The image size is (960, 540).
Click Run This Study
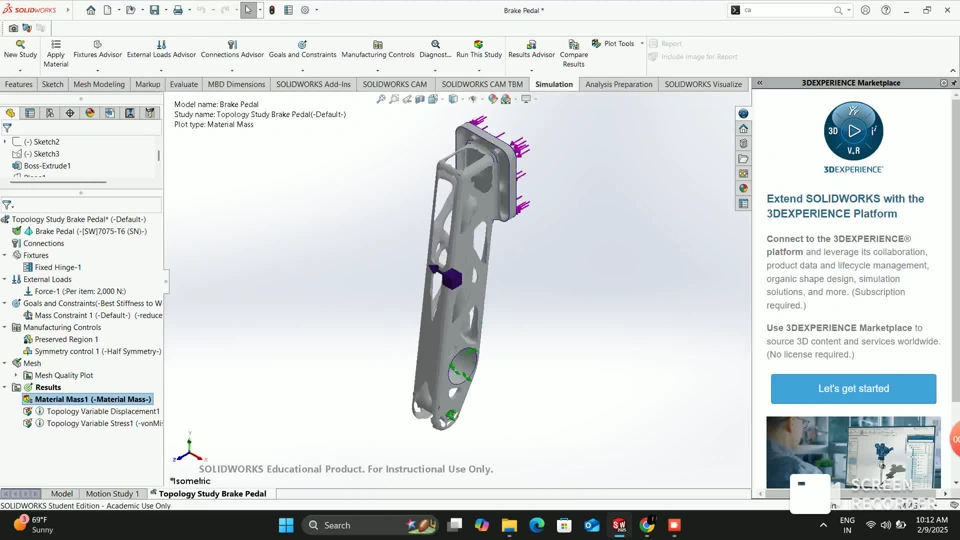tap(479, 49)
